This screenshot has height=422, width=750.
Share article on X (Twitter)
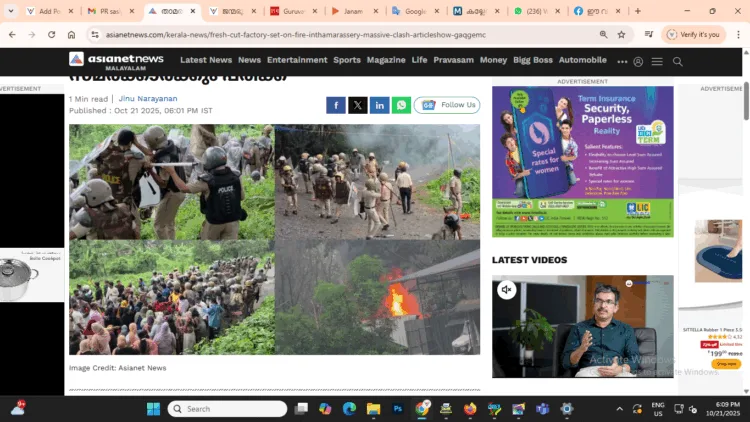(x=358, y=105)
